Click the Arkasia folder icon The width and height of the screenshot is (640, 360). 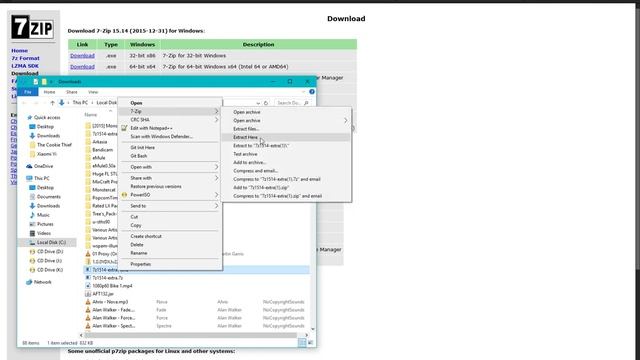pyautogui.click(x=88, y=142)
